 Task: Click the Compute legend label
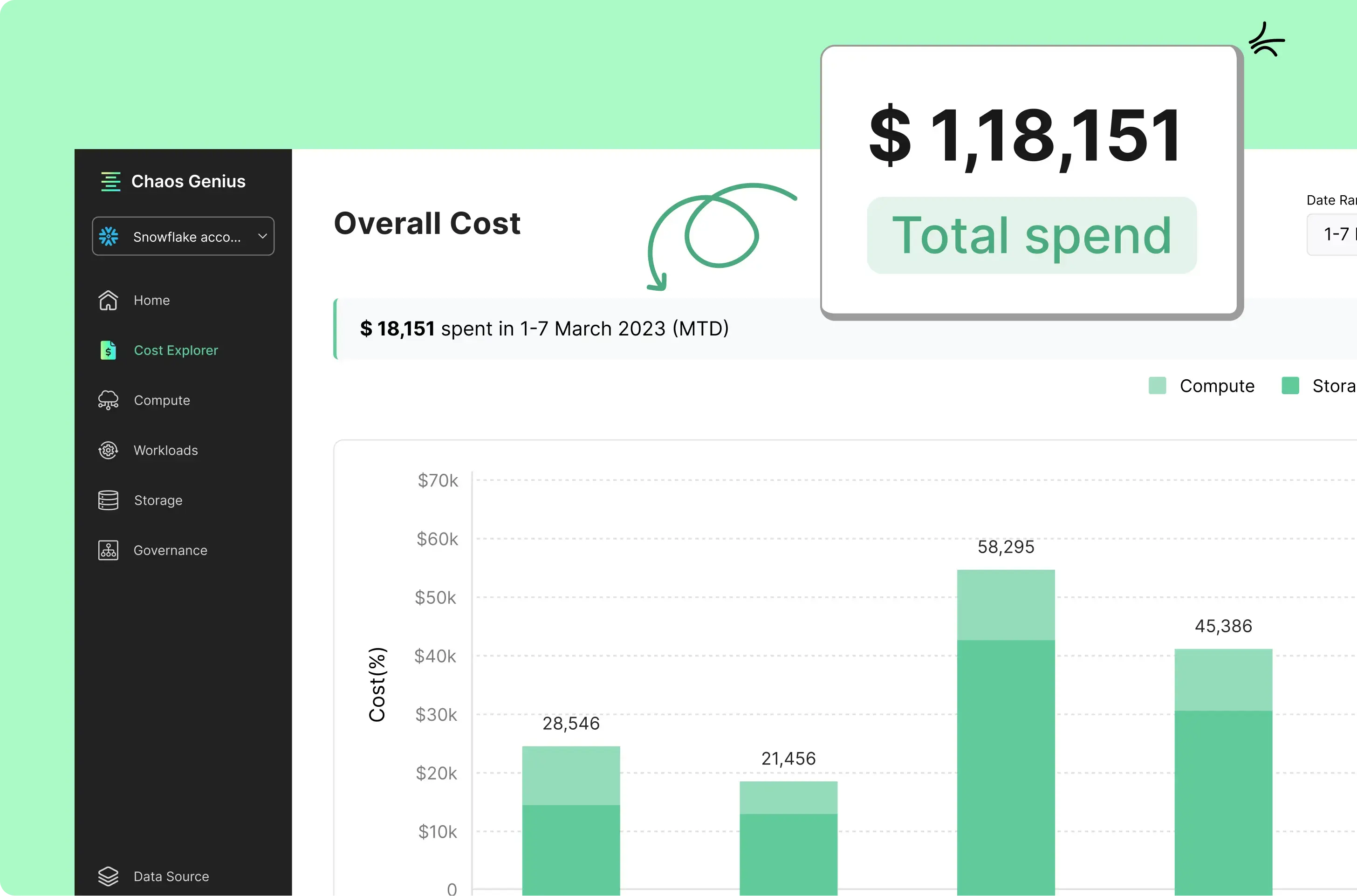[x=1217, y=386]
